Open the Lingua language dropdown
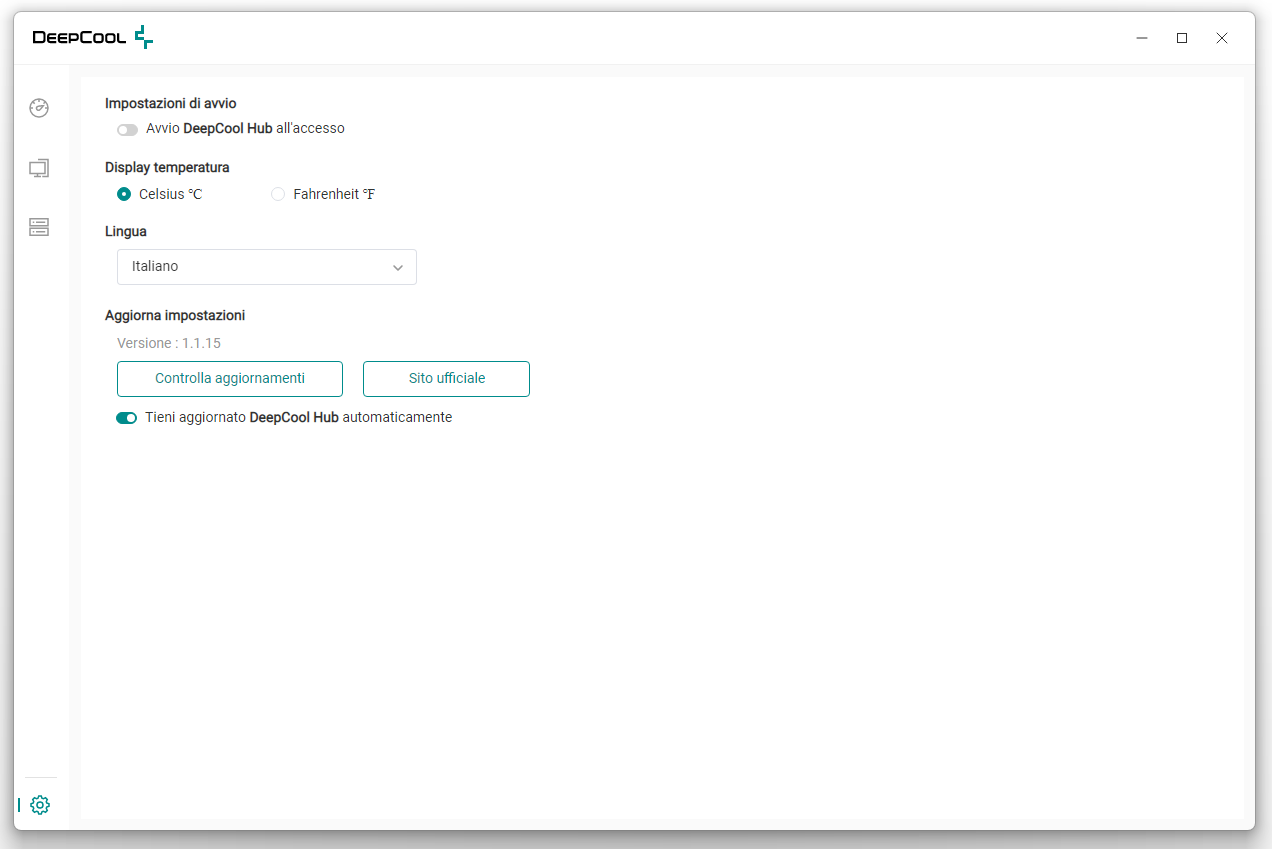This screenshot has width=1272, height=849. tap(267, 267)
